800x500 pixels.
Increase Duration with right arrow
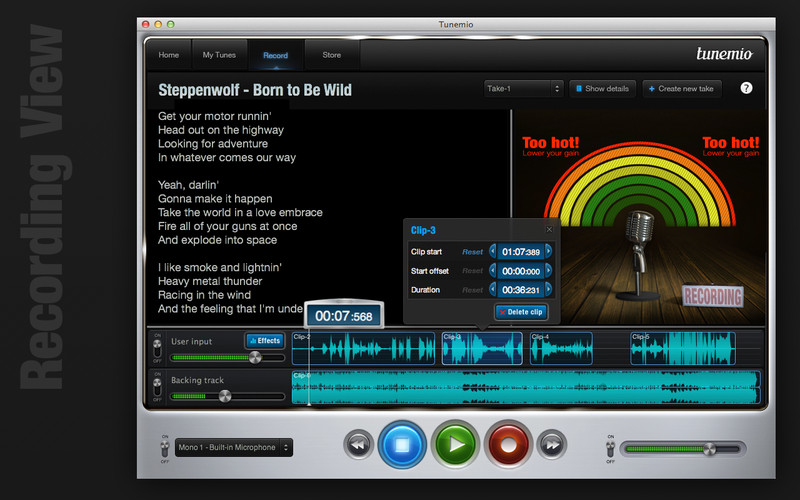tap(548, 289)
